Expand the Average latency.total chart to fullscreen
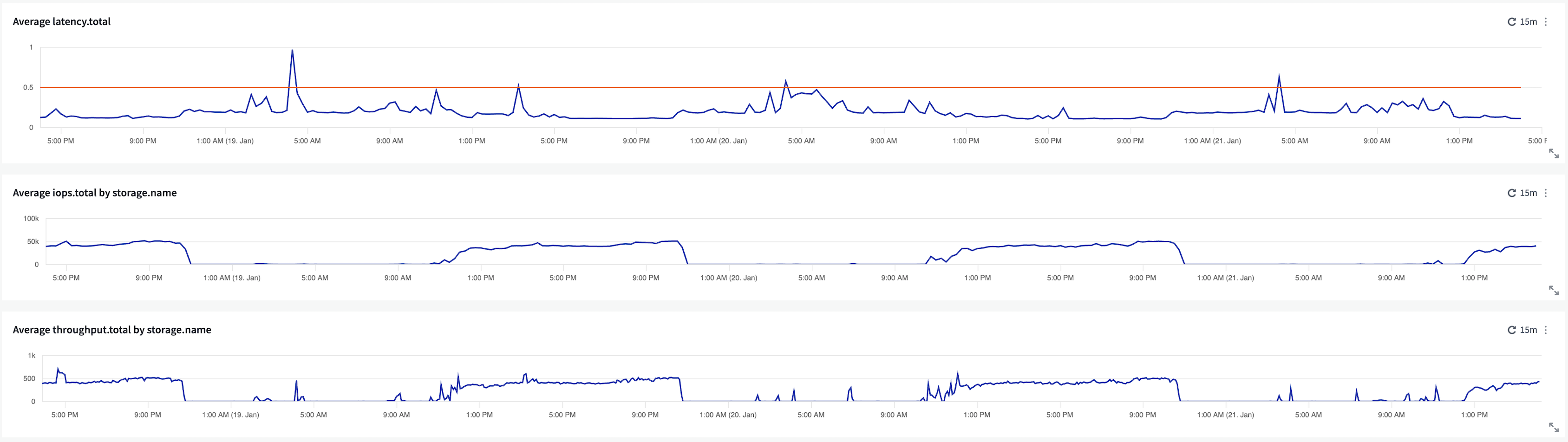The image size is (1568, 442). [x=1554, y=153]
